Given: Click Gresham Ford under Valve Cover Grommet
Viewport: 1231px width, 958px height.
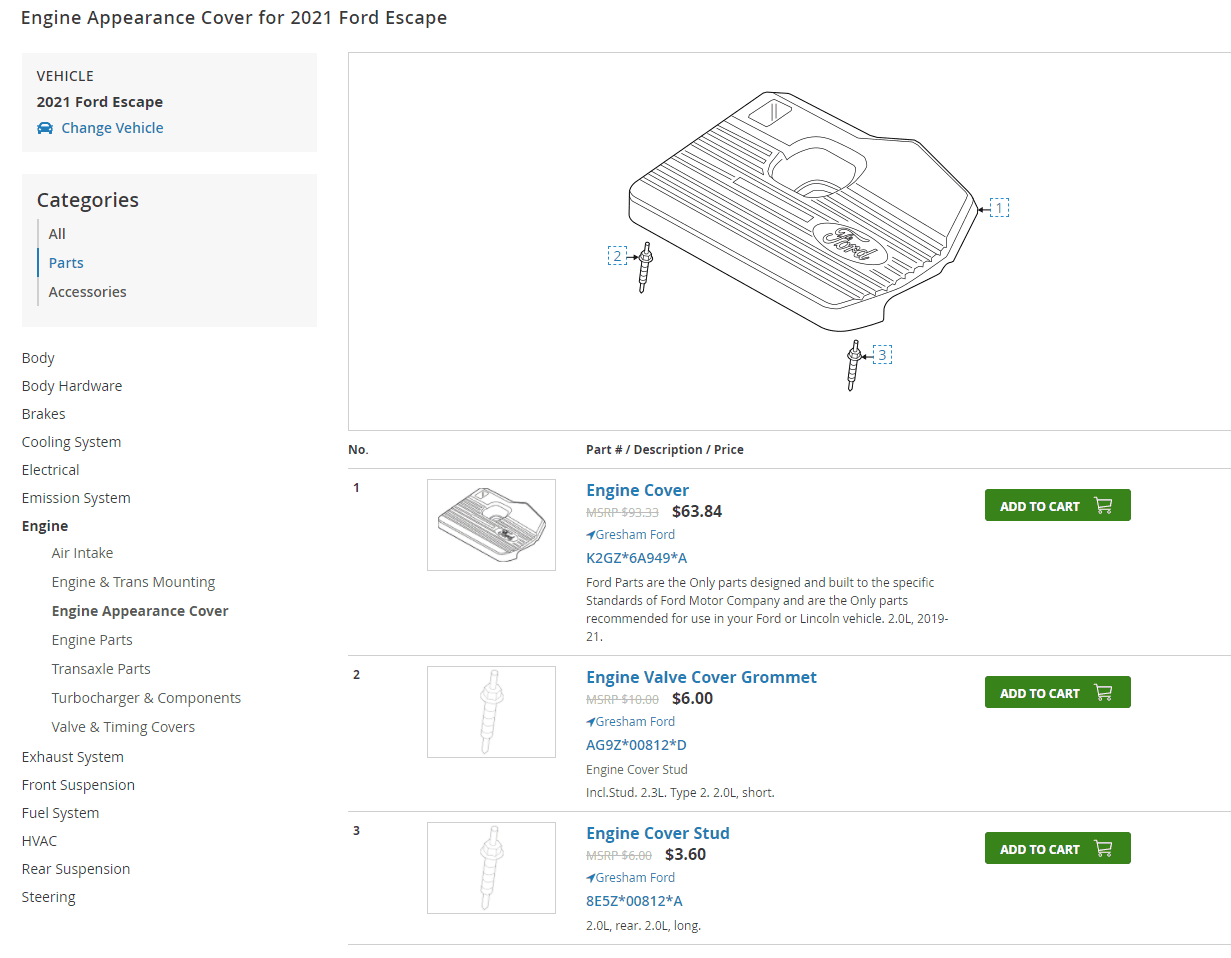Looking at the screenshot, I should coord(635,722).
